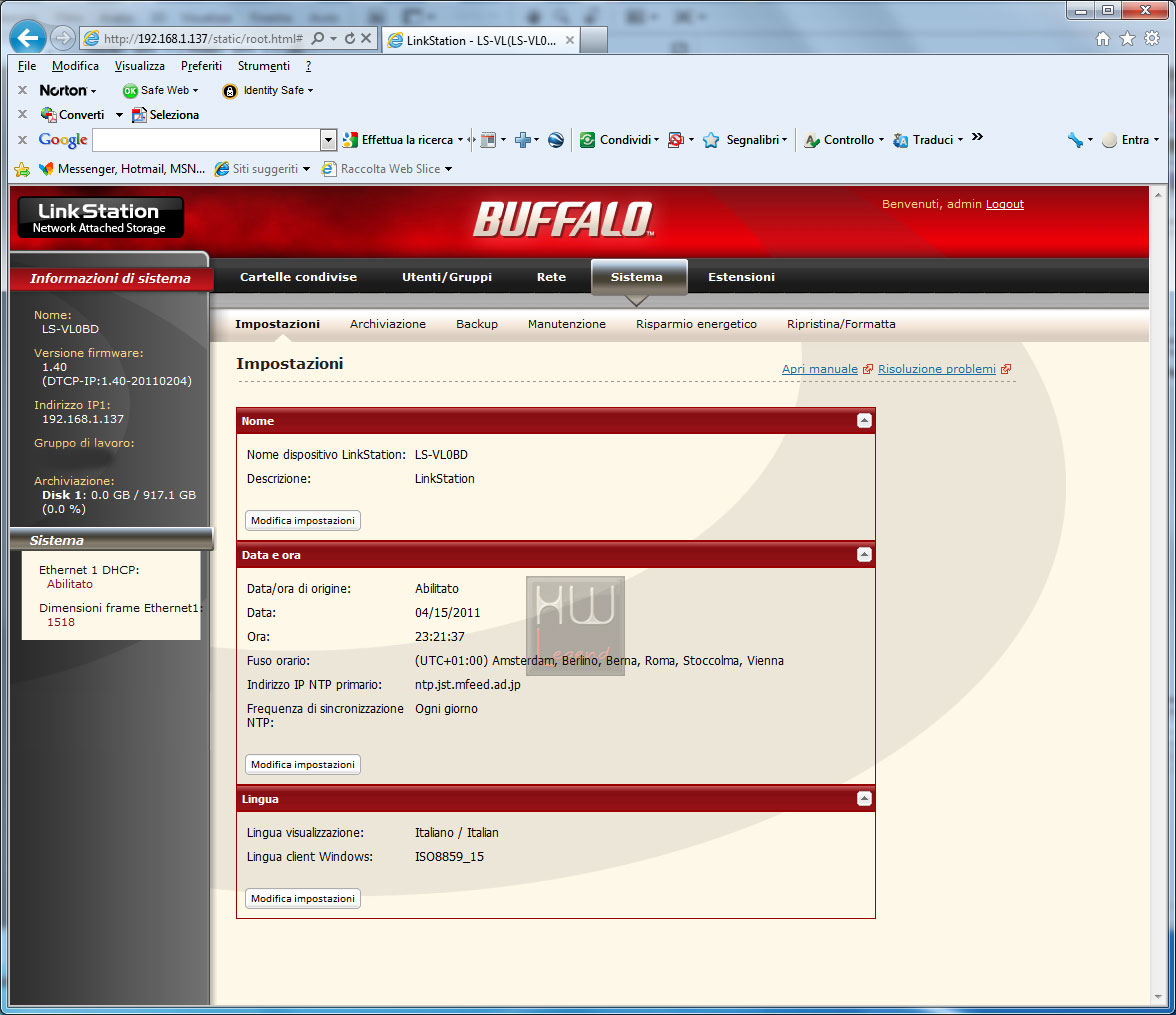Click Modifica impostazioni under Data e ora
1176x1015 pixels.
click(303, 764)
